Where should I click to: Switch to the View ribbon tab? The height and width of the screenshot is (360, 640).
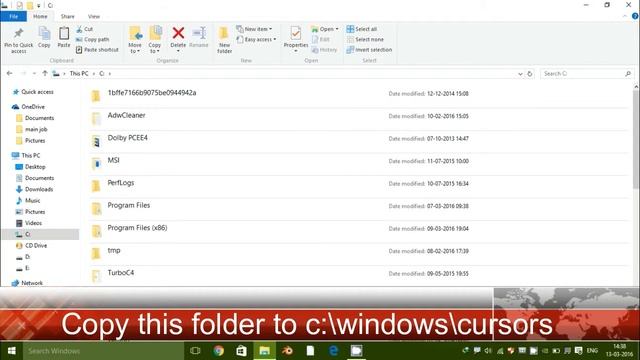pyautogui.click(x=94, y=16)
